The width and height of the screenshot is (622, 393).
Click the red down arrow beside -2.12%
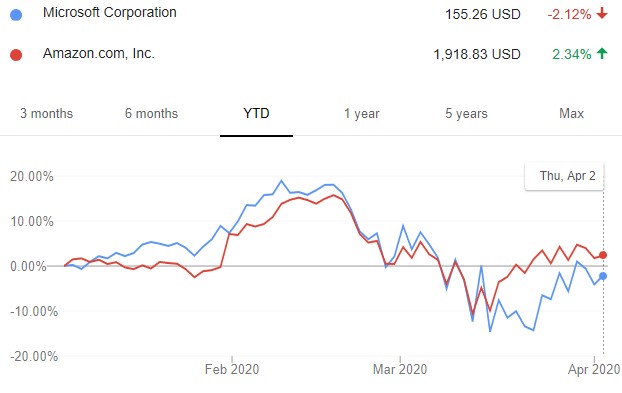602,13
